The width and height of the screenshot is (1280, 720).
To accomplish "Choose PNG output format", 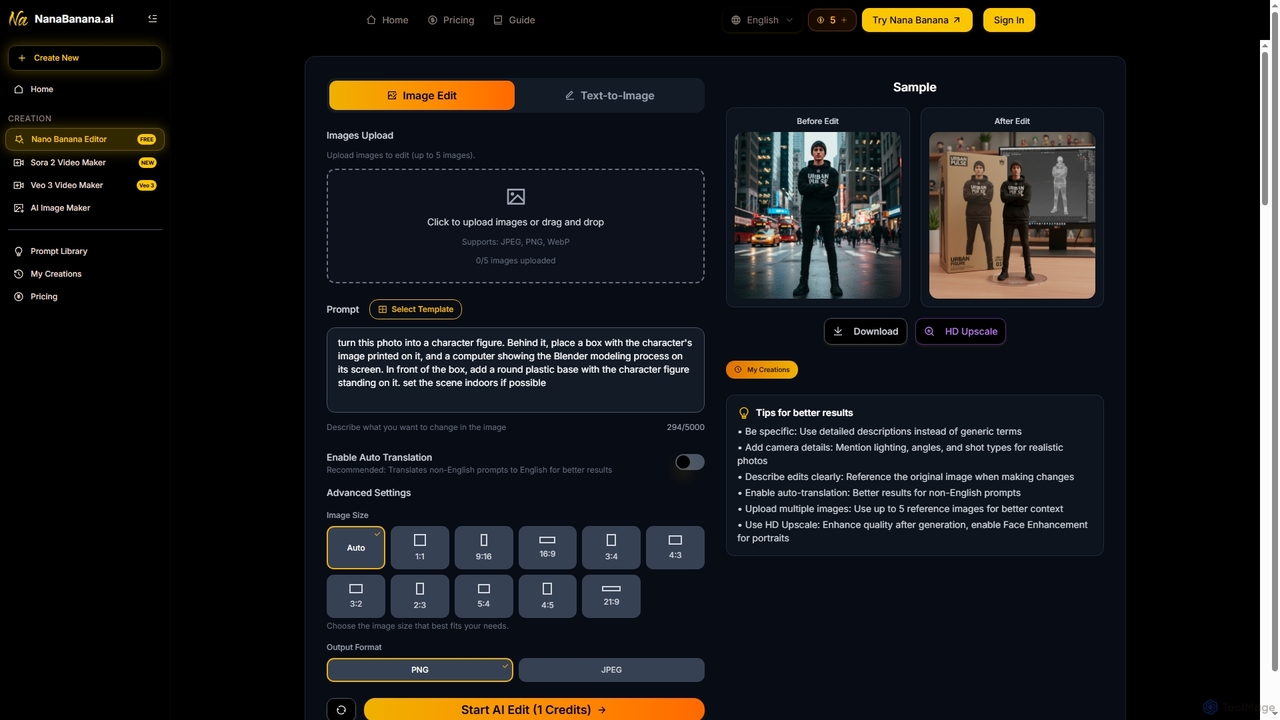I will (420, 670).
